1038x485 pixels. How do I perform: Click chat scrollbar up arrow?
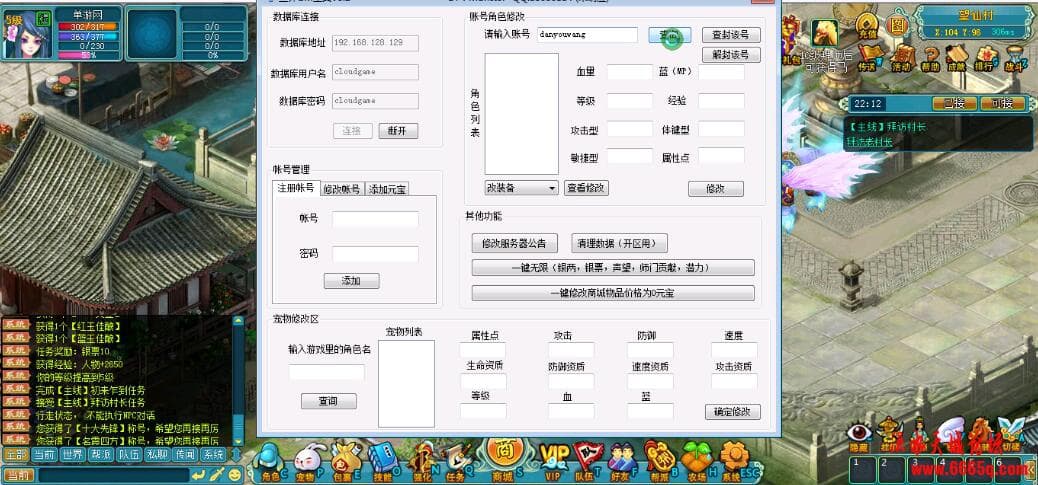click(238, 322)
